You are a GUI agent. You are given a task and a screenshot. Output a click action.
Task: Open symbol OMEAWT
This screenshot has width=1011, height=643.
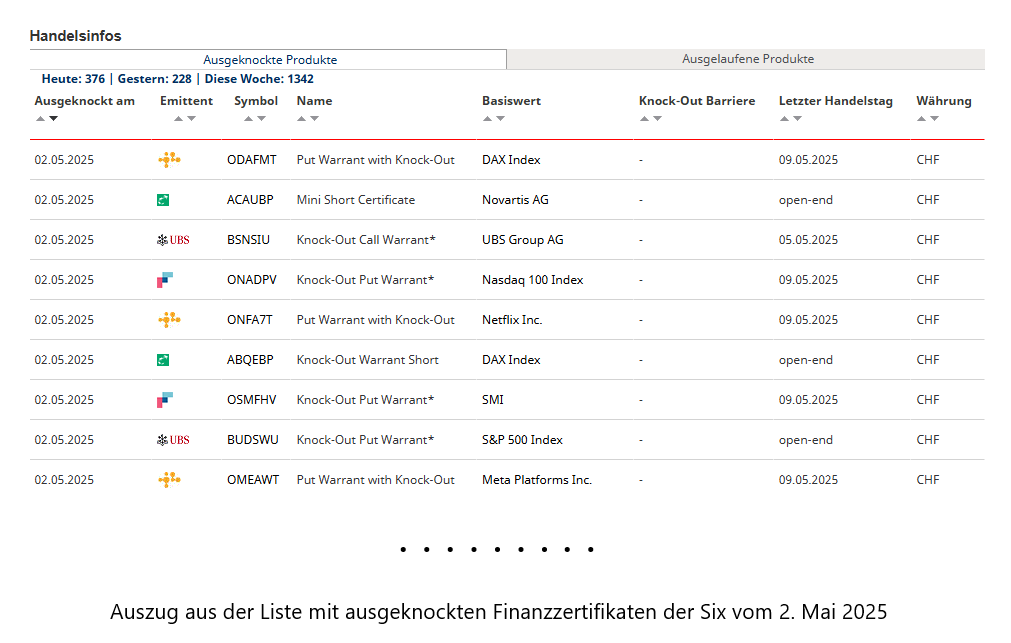tap(253, 480)
